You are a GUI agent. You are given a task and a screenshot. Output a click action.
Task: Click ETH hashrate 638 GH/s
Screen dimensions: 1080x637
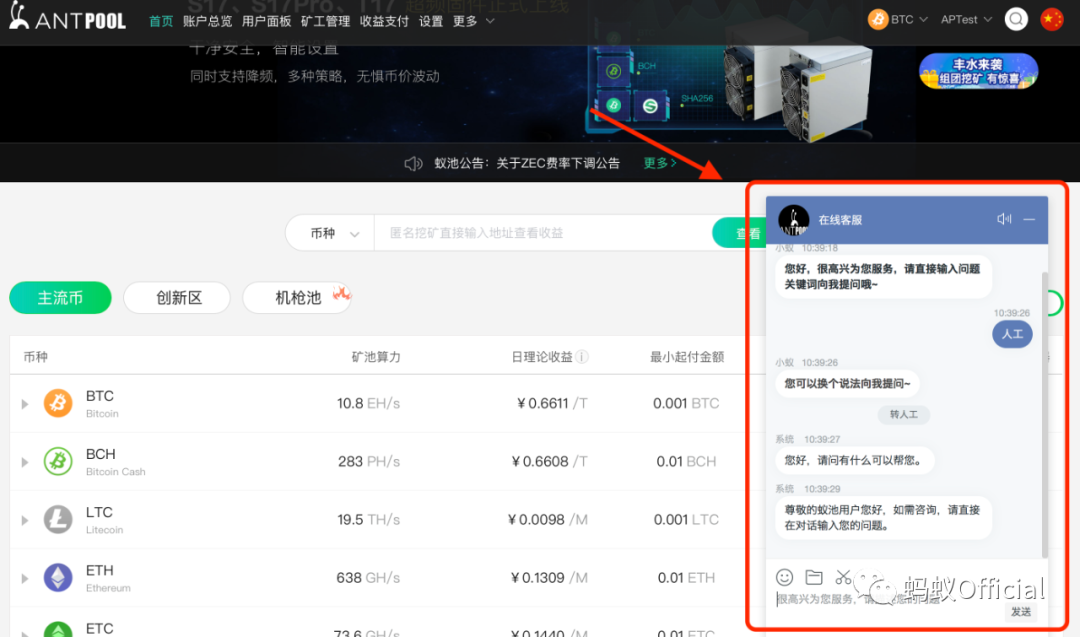pyautogui.click(x=368, y=578)
